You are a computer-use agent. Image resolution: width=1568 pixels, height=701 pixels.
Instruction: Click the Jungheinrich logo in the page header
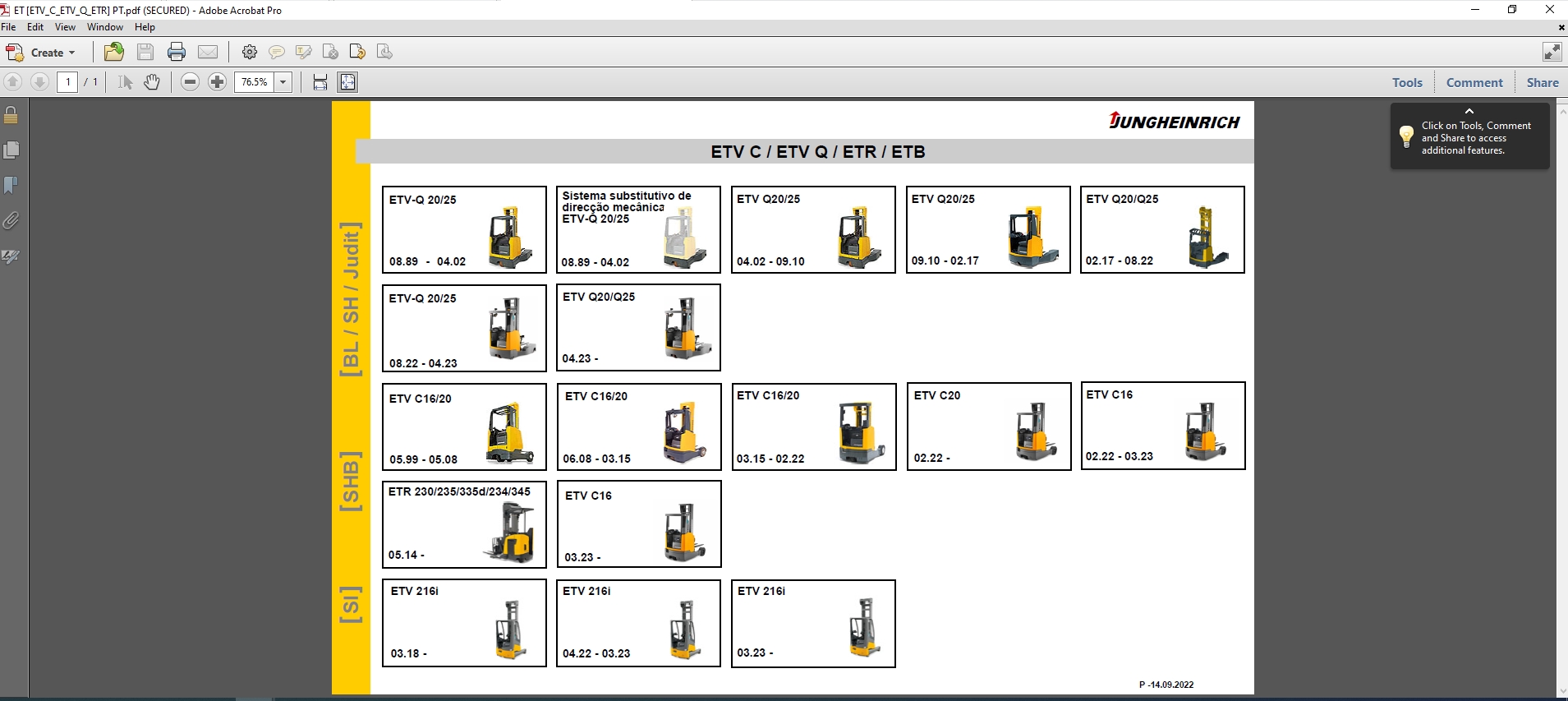[1174, 122]
